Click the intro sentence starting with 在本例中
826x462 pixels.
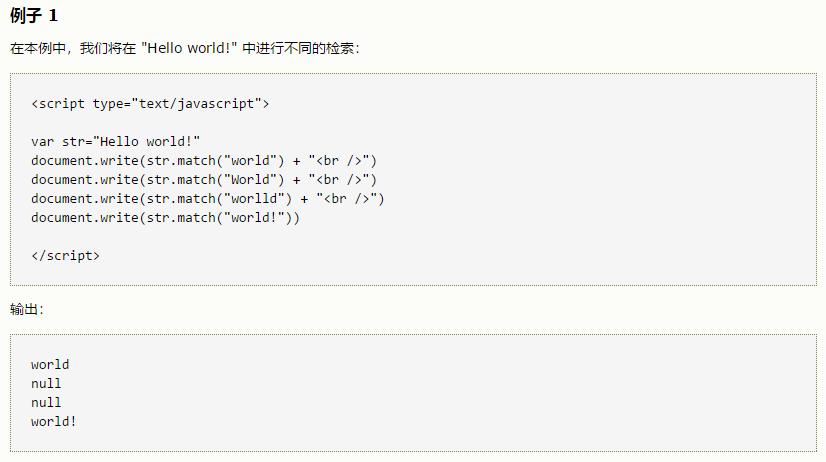coord(184,48)
